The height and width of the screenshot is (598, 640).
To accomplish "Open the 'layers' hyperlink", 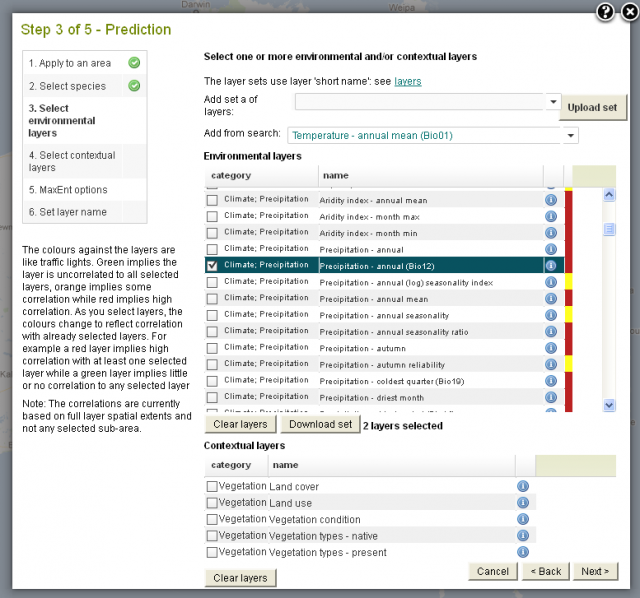I will pos(408,81).
